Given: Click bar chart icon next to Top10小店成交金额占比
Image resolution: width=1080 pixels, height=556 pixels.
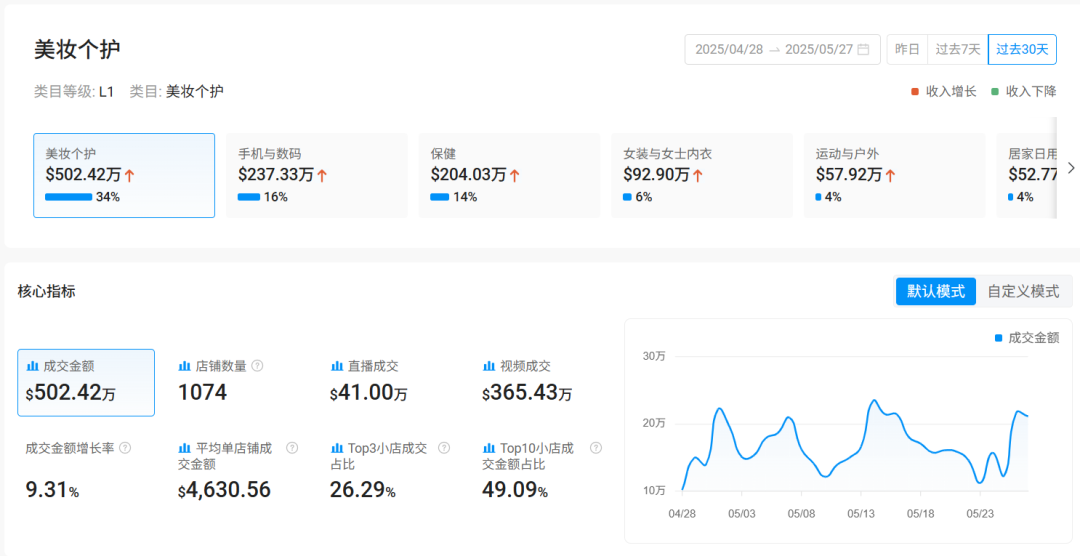Looking at the screenshot, I should pos(489,449).
